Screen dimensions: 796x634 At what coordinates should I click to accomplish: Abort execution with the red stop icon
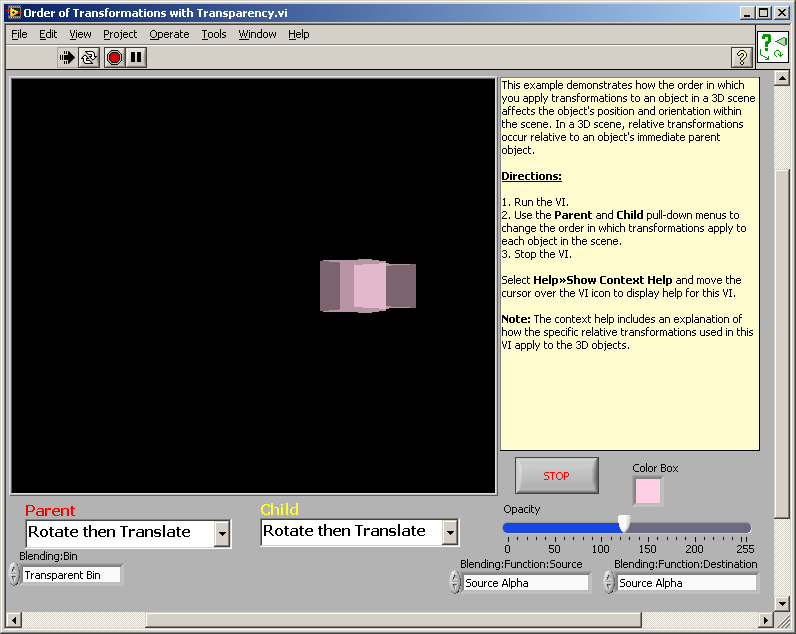tap(114, 57)
